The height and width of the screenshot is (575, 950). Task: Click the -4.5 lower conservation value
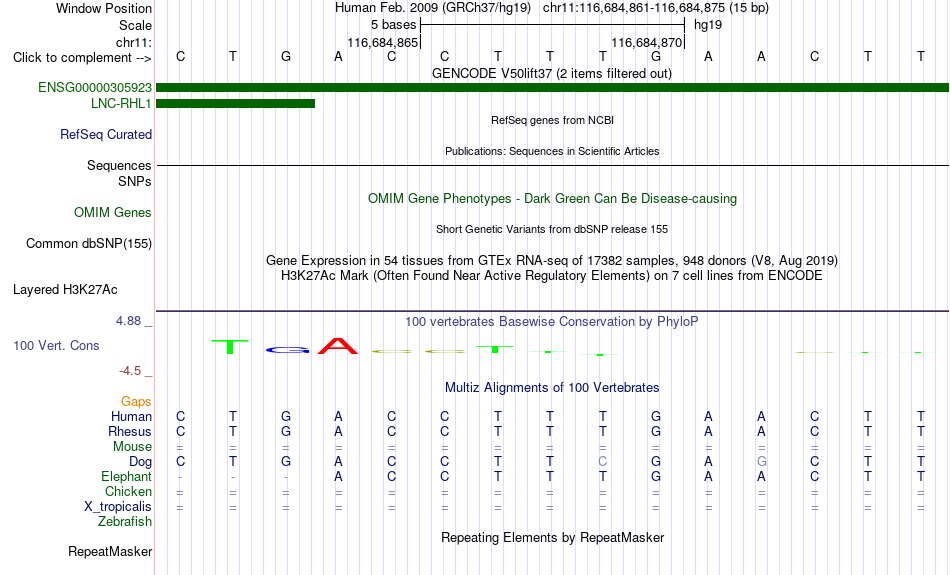tap(130, 371)
